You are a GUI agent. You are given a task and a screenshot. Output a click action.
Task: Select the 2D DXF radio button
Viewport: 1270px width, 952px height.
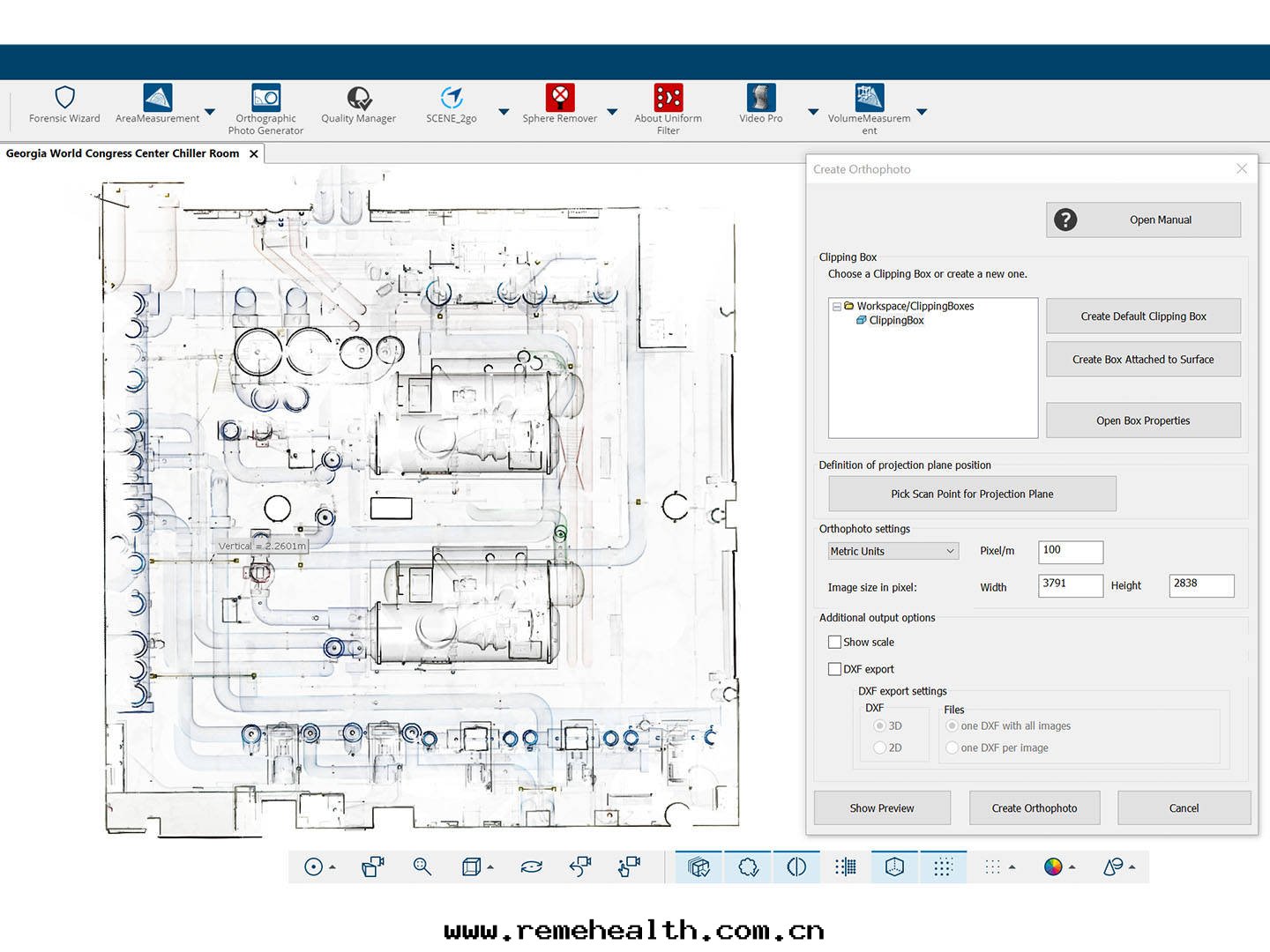[x=879, y=747]
